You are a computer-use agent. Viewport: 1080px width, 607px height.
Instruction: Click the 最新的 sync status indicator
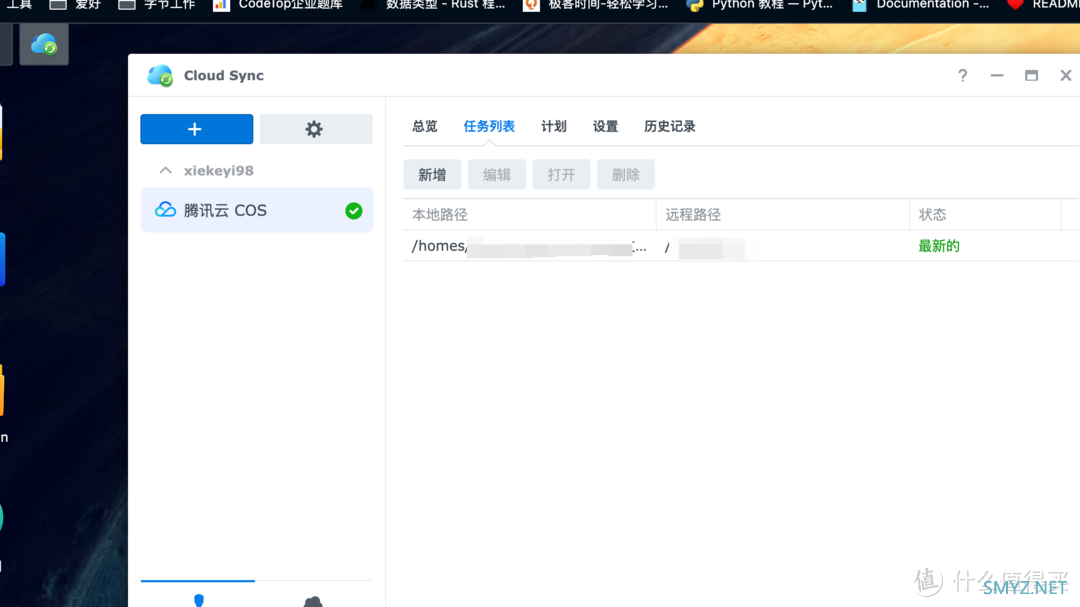coord(938,245)
